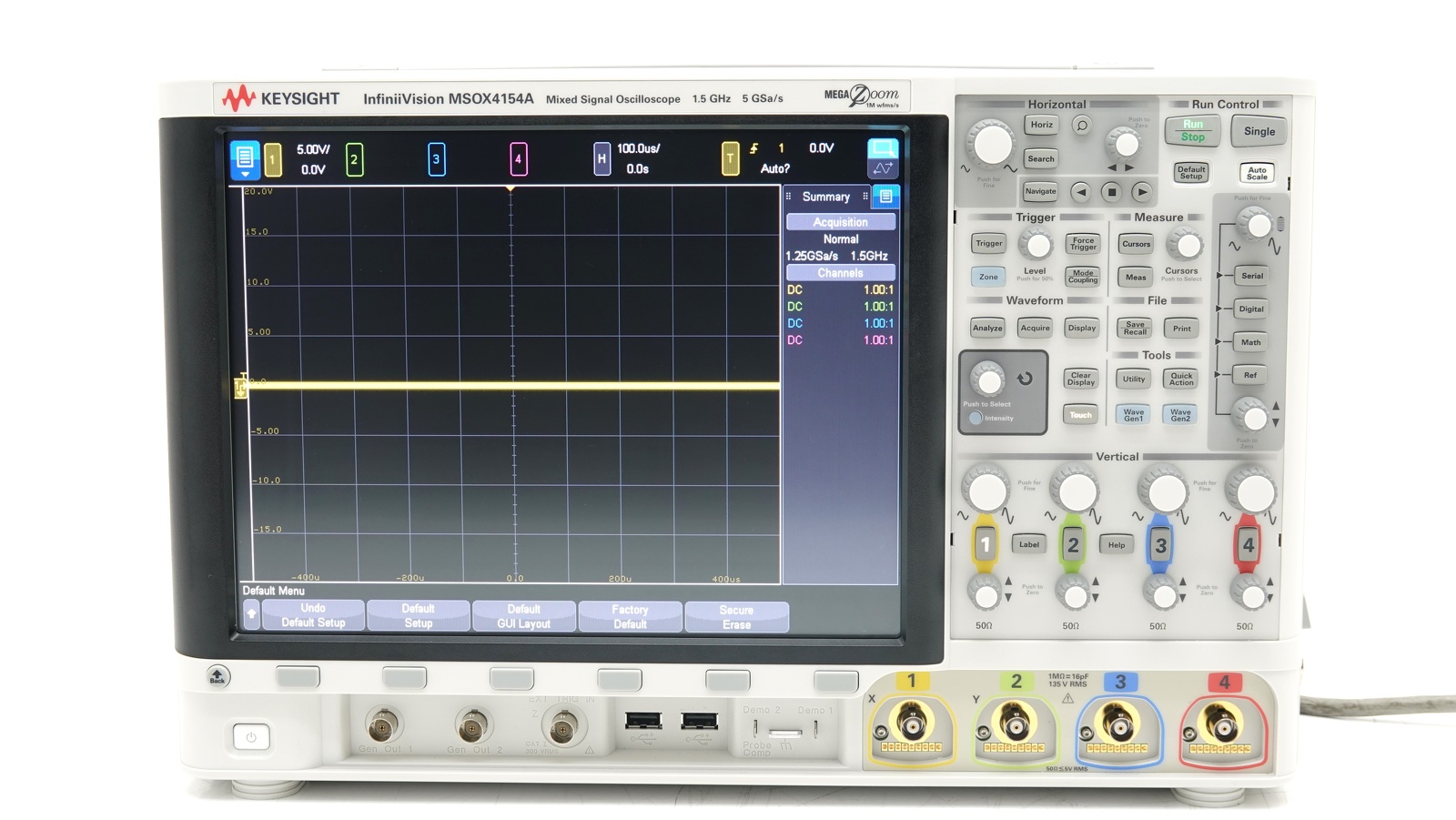Tap the H horizontal badge on screen
This screenshot has height=820, width=1456.
pyautogui.click(x=602, y=159)
